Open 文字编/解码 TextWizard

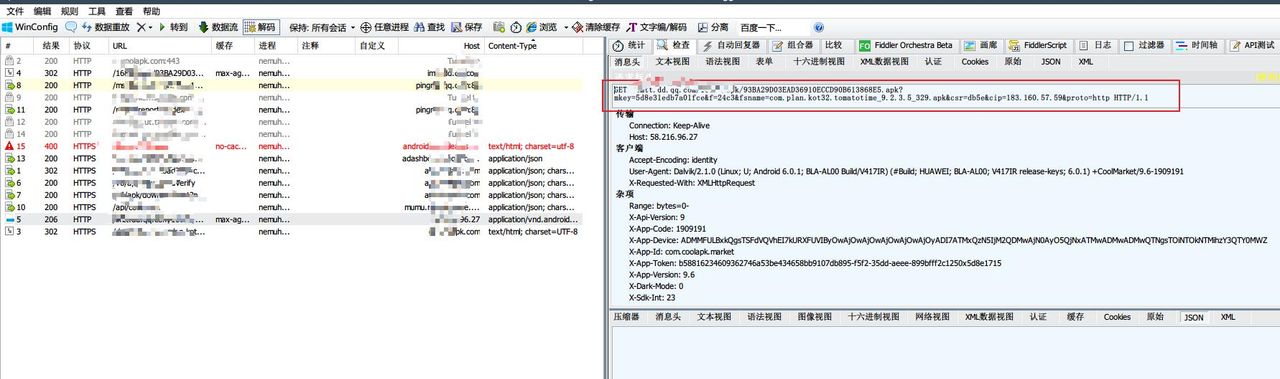(657, 27)
